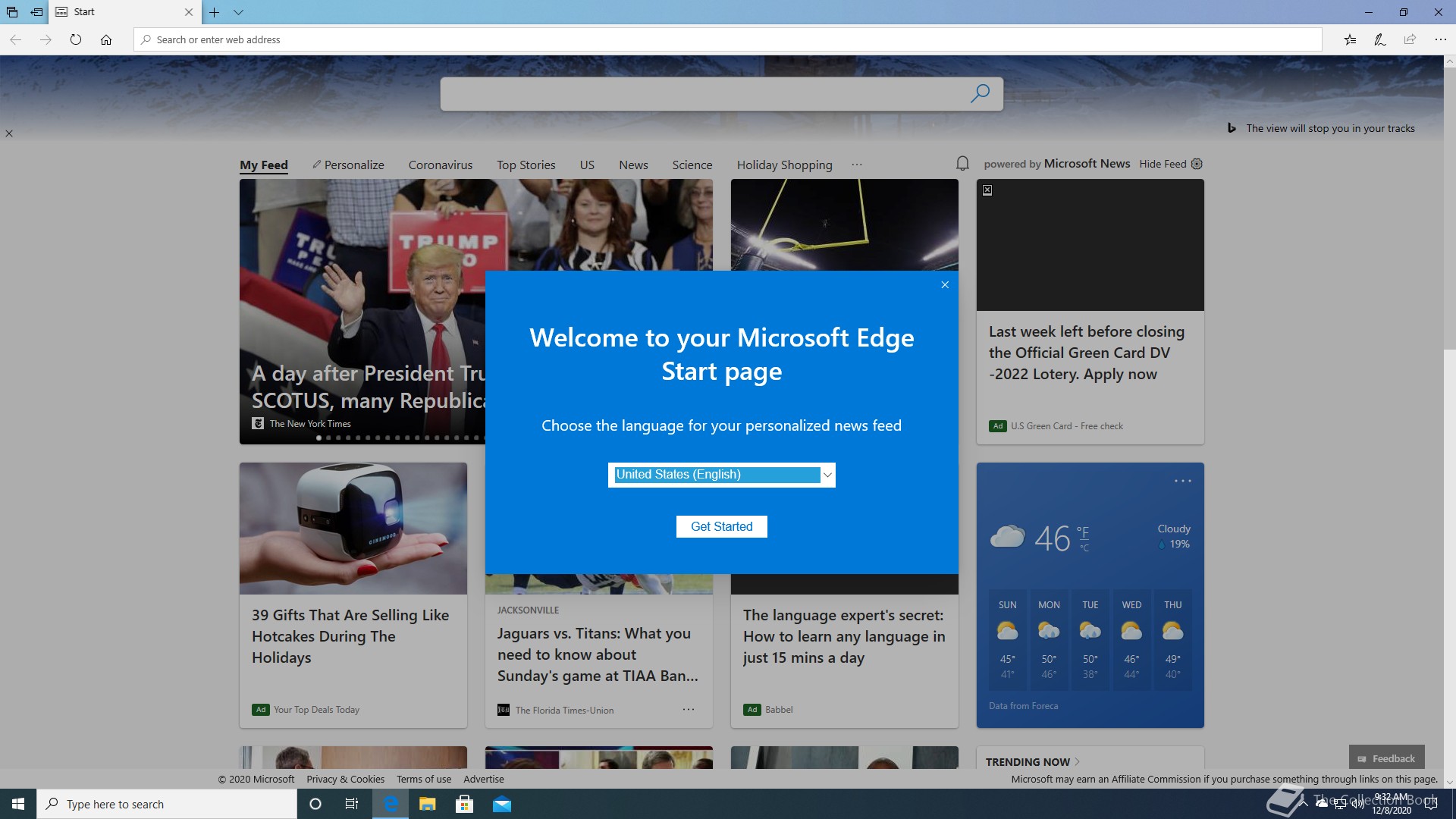Open the Science tab
Screen dimensions: 1456x819
pos(692,165)
